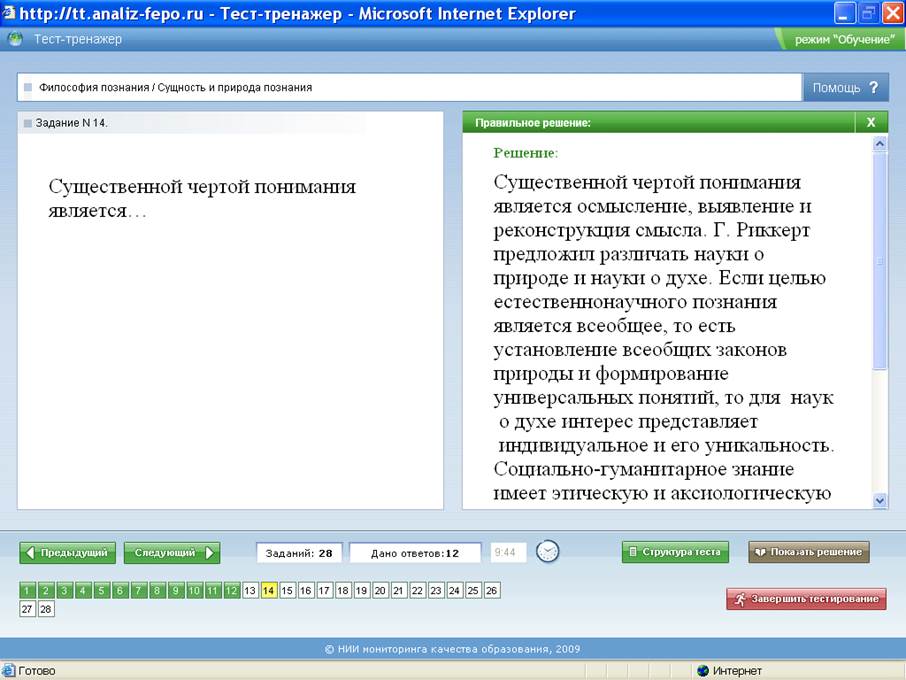The image size is (906, 680).
Task: Jump to question 11
Action: point(213,590)
